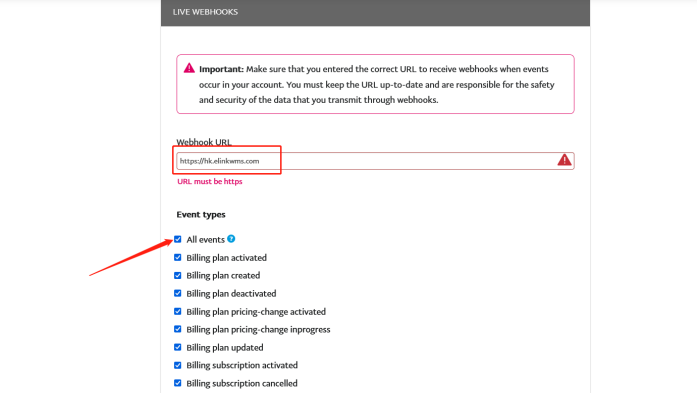Click the Webhook URL field label
This screenshot has width=698, height=394.
[204, 142]
